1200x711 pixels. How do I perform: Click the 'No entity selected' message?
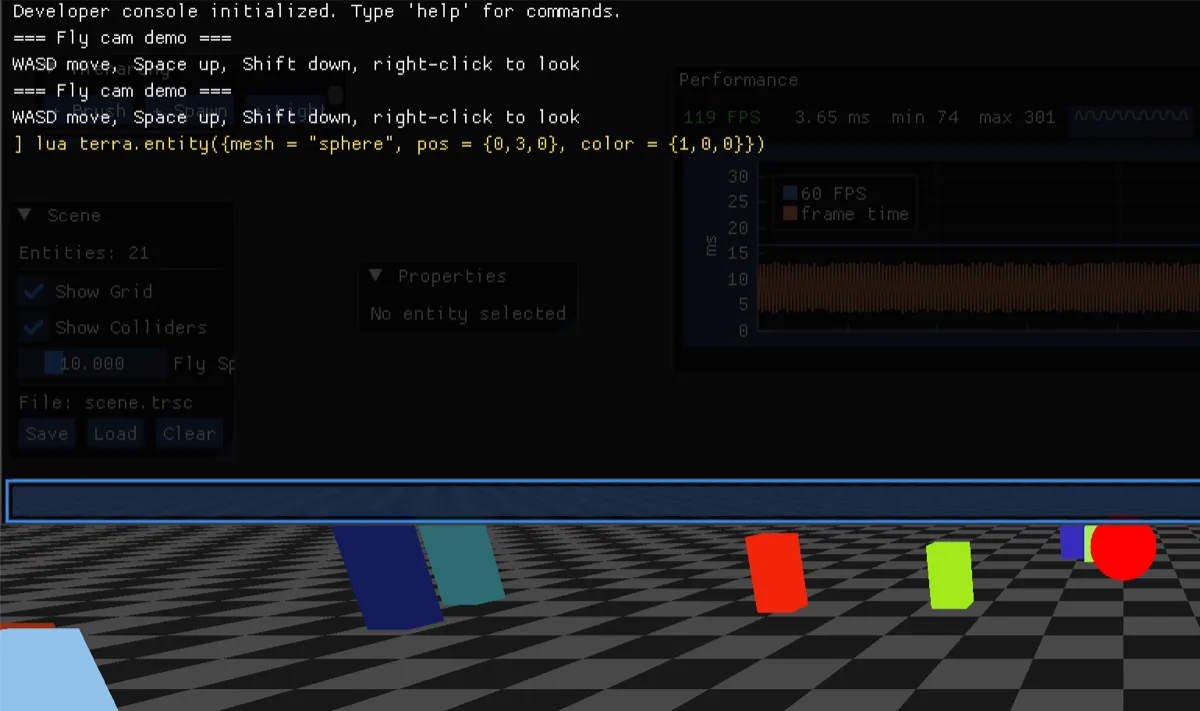tap(468, 314)
